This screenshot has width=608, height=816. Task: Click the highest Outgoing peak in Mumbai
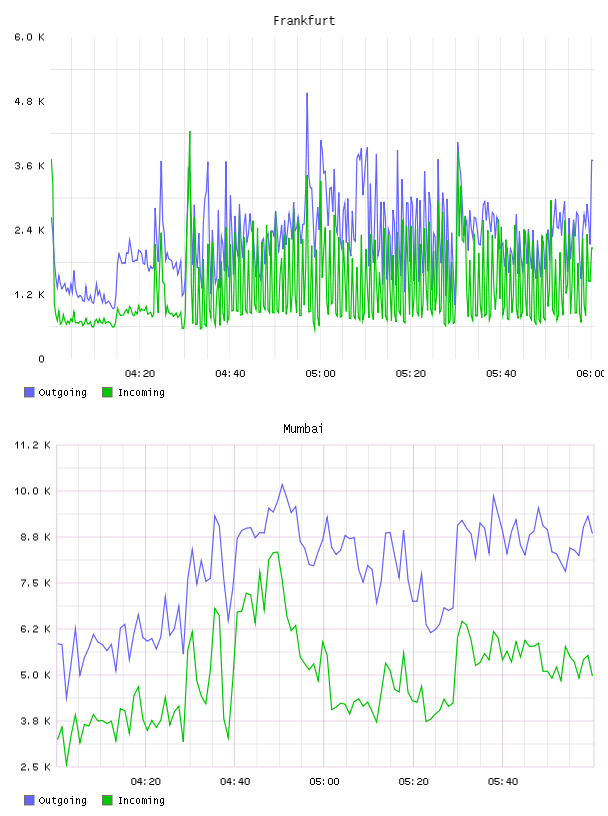[282, 484]
